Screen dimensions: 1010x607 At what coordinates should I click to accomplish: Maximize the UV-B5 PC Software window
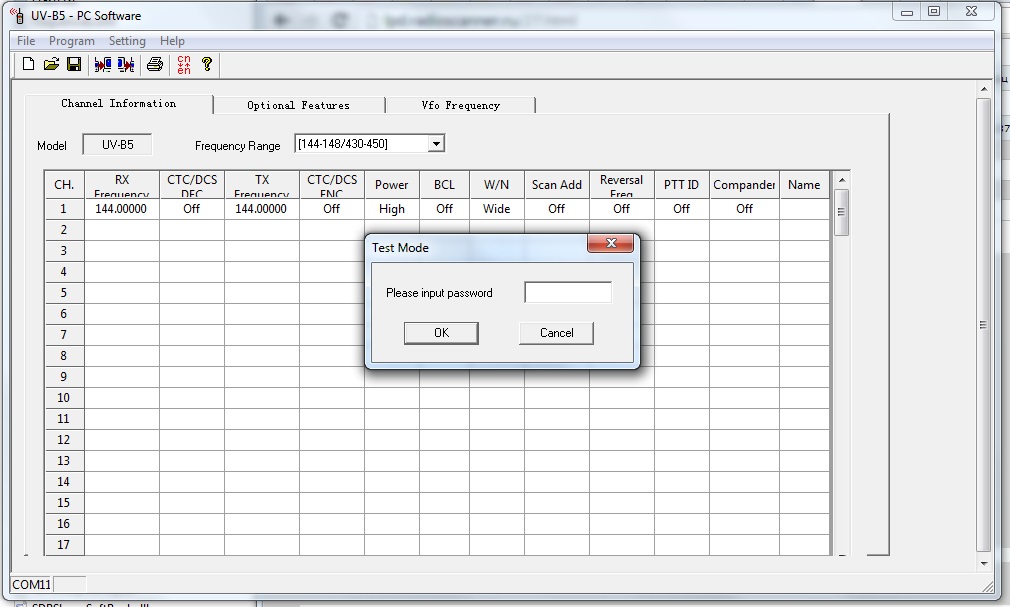point(934,12)
